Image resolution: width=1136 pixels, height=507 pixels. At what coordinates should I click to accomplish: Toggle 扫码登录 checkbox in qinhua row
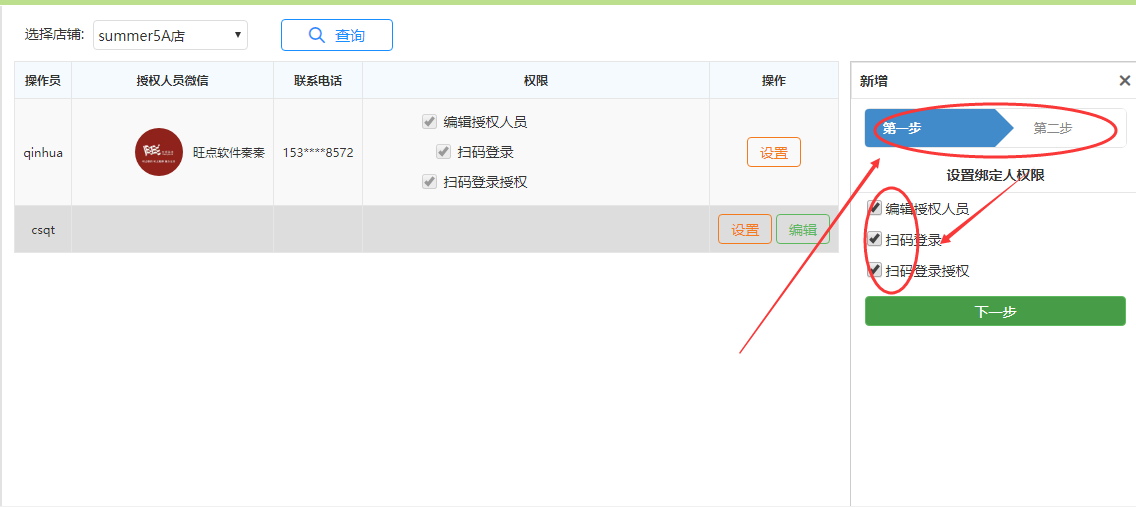443,151
